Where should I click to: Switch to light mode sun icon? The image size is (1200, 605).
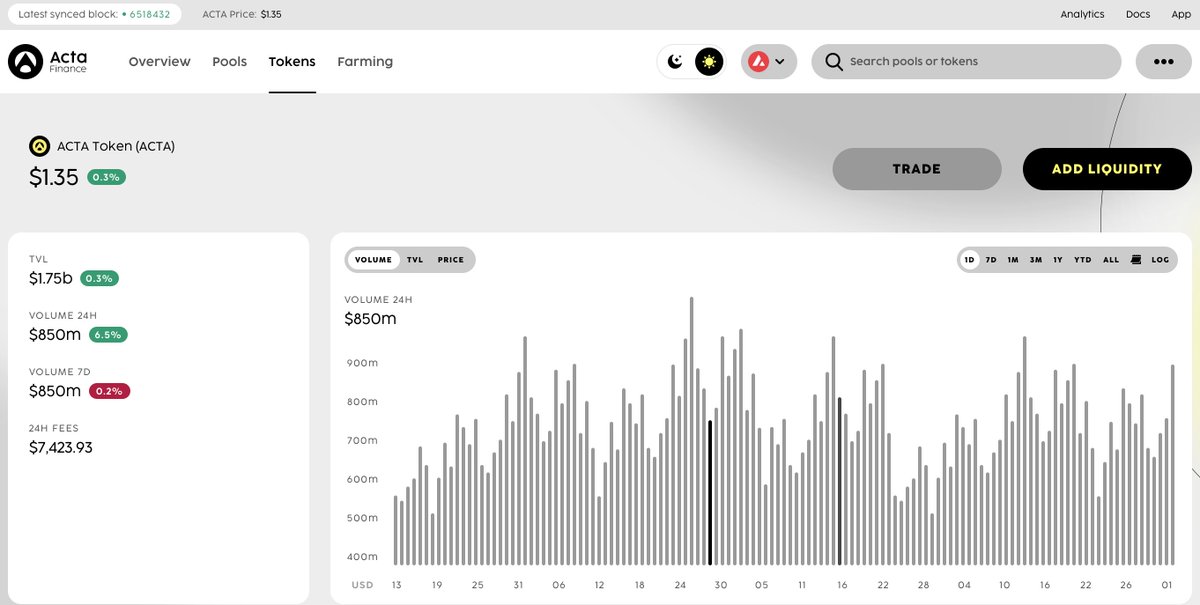click(709, 62)
